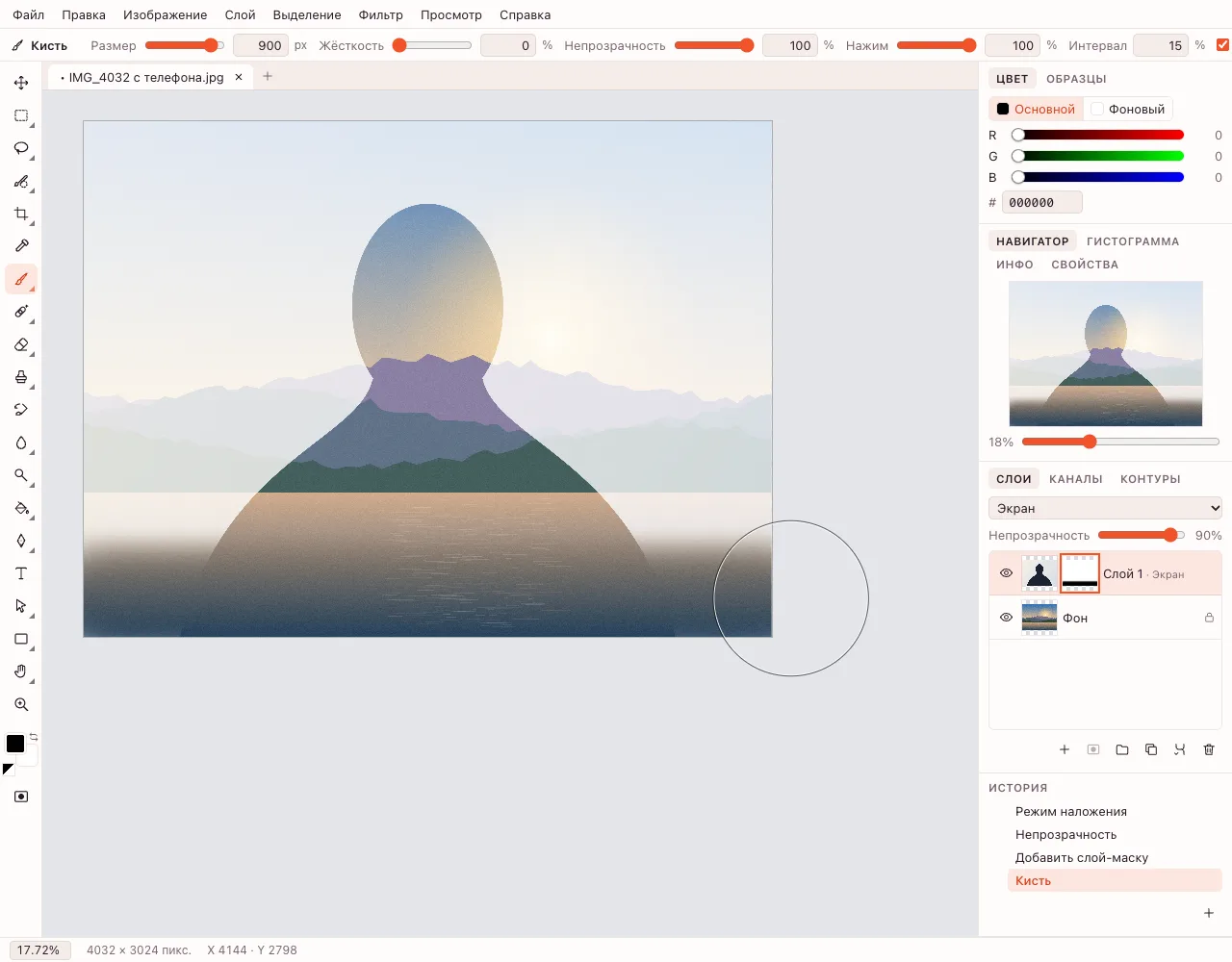Select the Move tool
The height and width of the screenshot is (962, 1232).
click(x=21, y=83)
